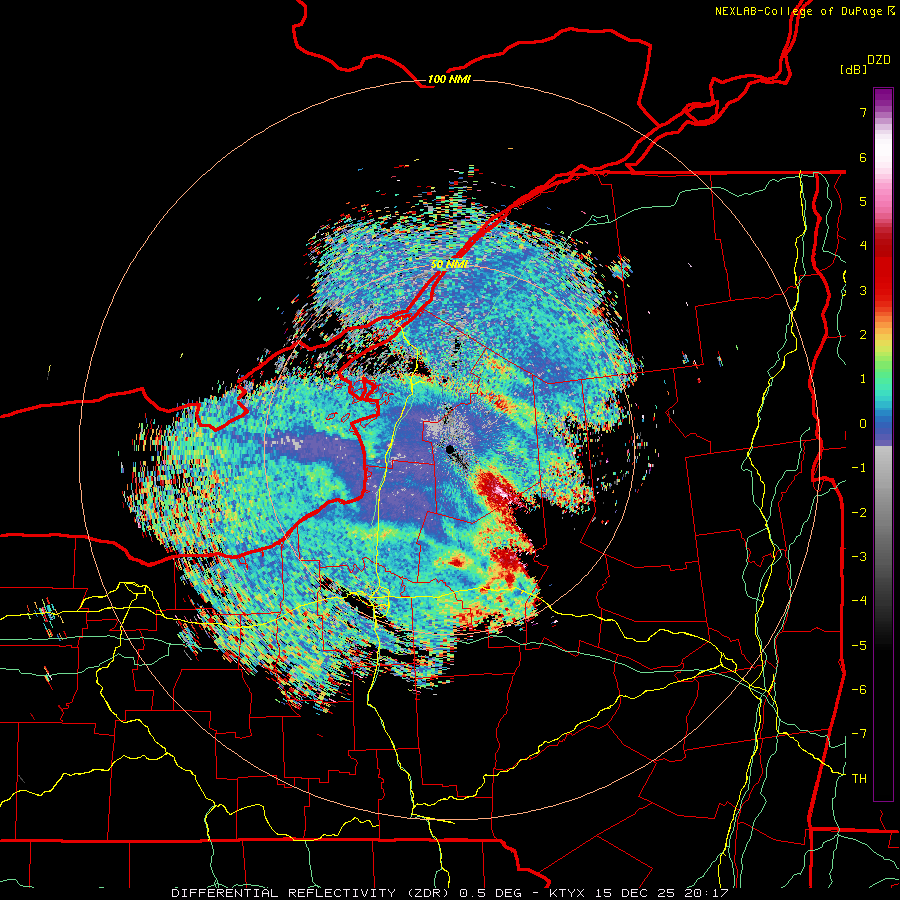Click the 0.5 DEG elevation angle text

[x=490, y=893]
